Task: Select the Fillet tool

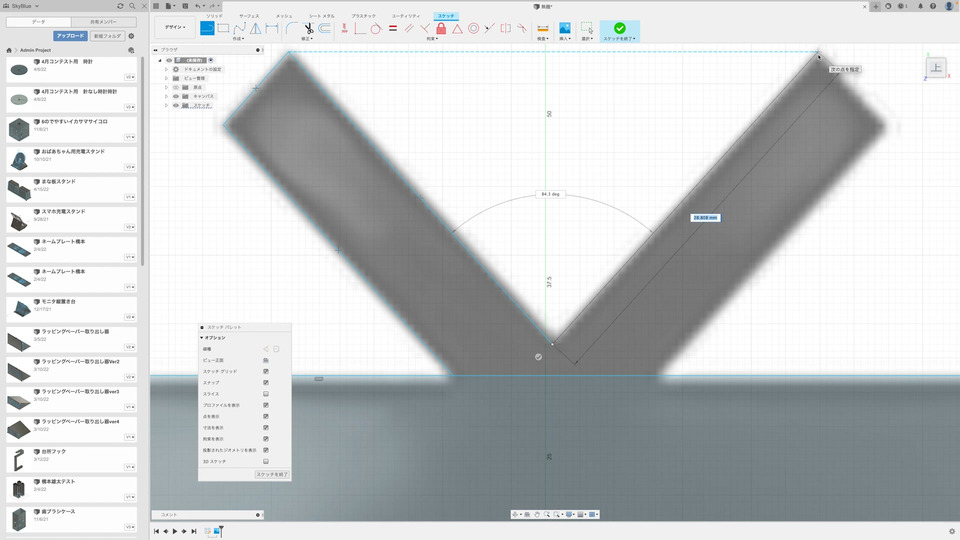Action: (291, 28)
